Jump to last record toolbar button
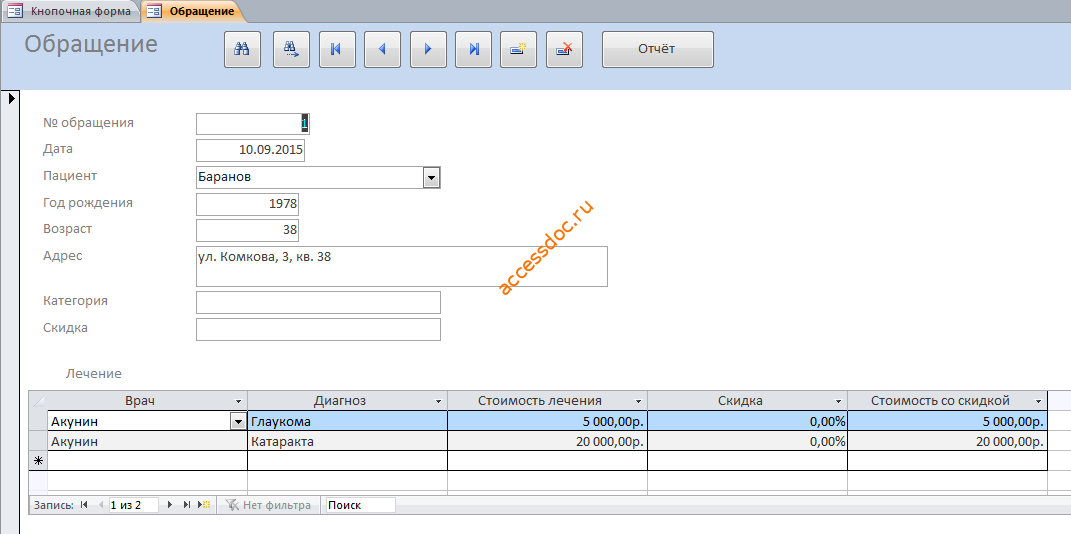This screenshot has height=534, width=1071. (x=473, y=49)
